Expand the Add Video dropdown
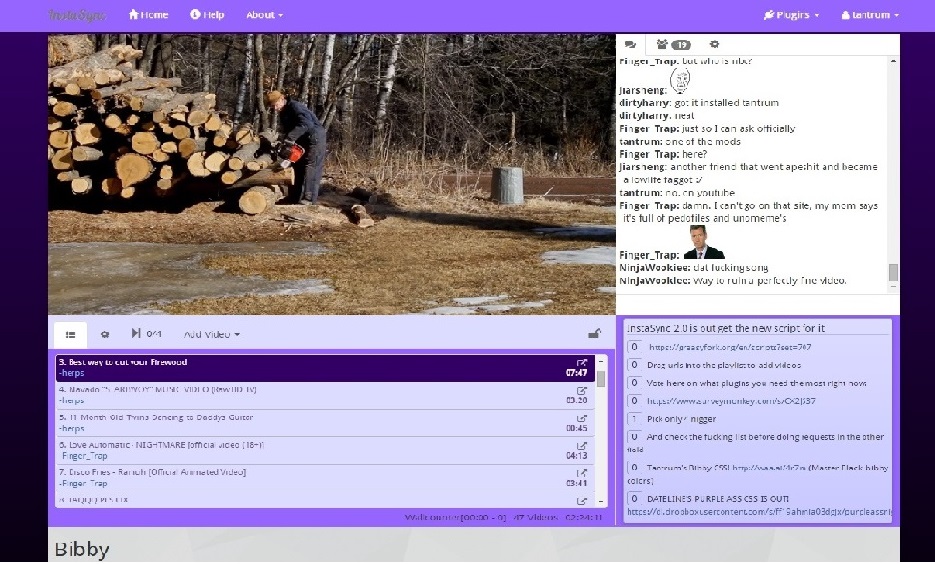 tap(212, 334)
